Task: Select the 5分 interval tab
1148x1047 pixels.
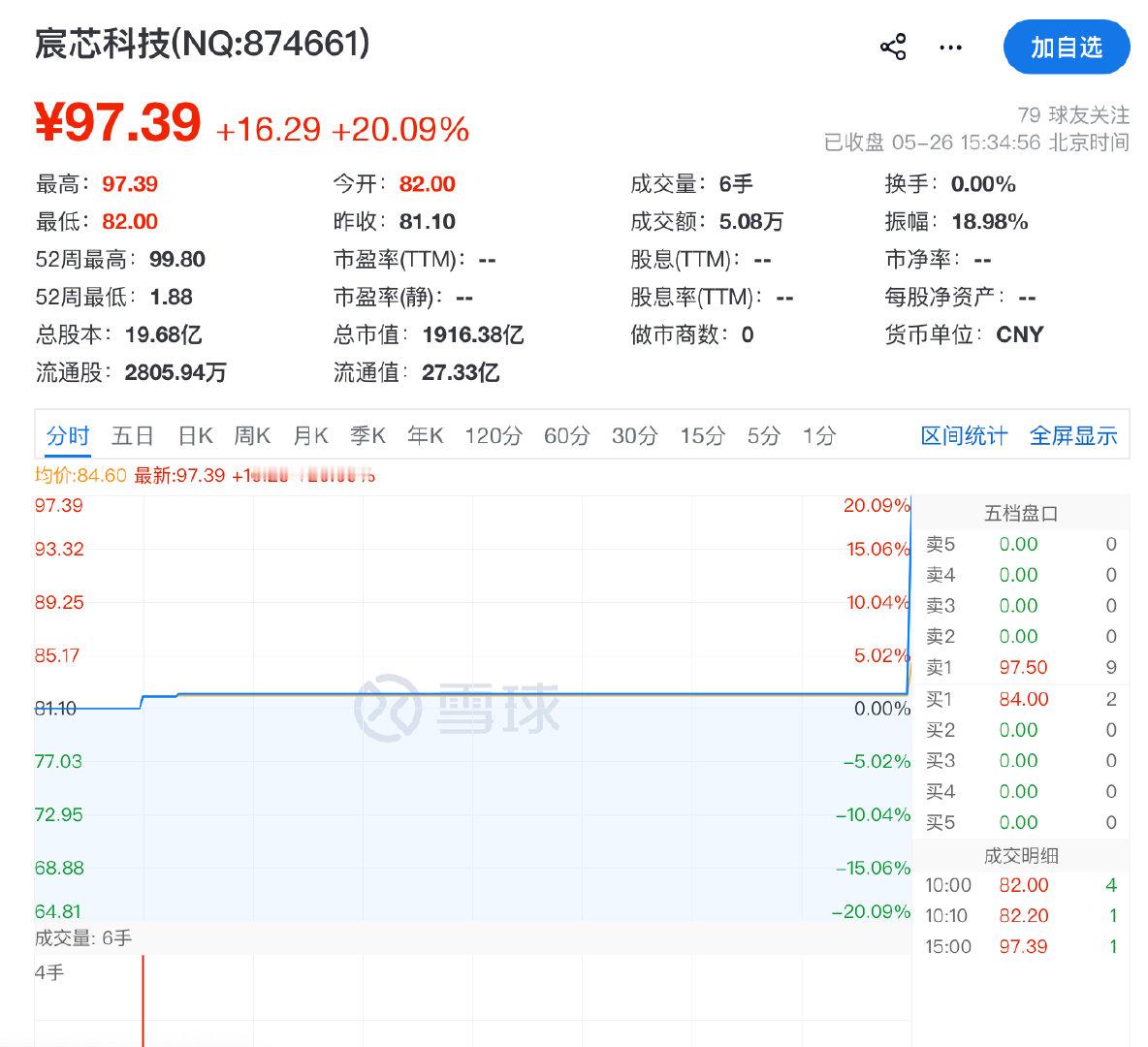Action: tap(764, 435)
